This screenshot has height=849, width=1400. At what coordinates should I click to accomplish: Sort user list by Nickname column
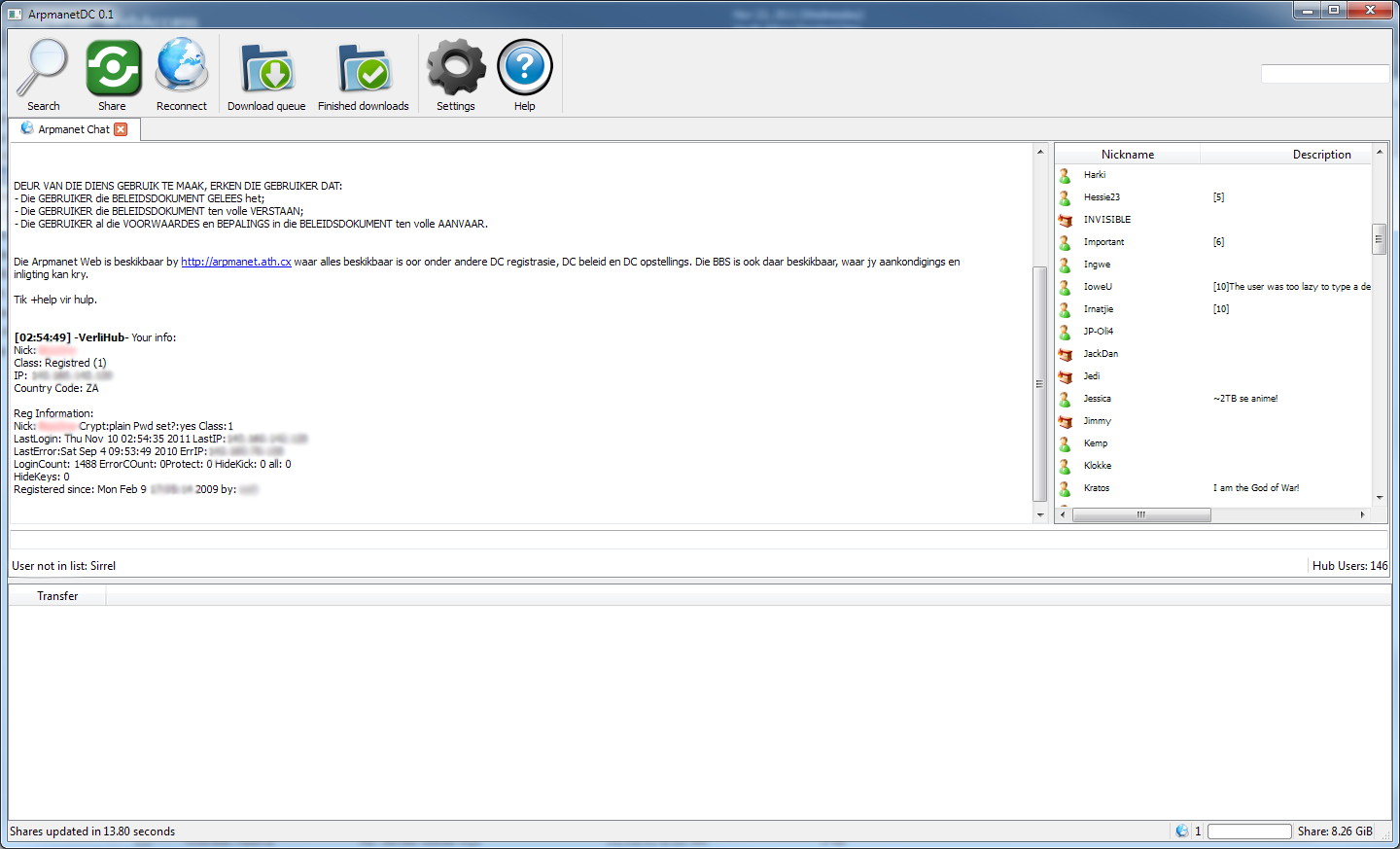[1128, 154]
